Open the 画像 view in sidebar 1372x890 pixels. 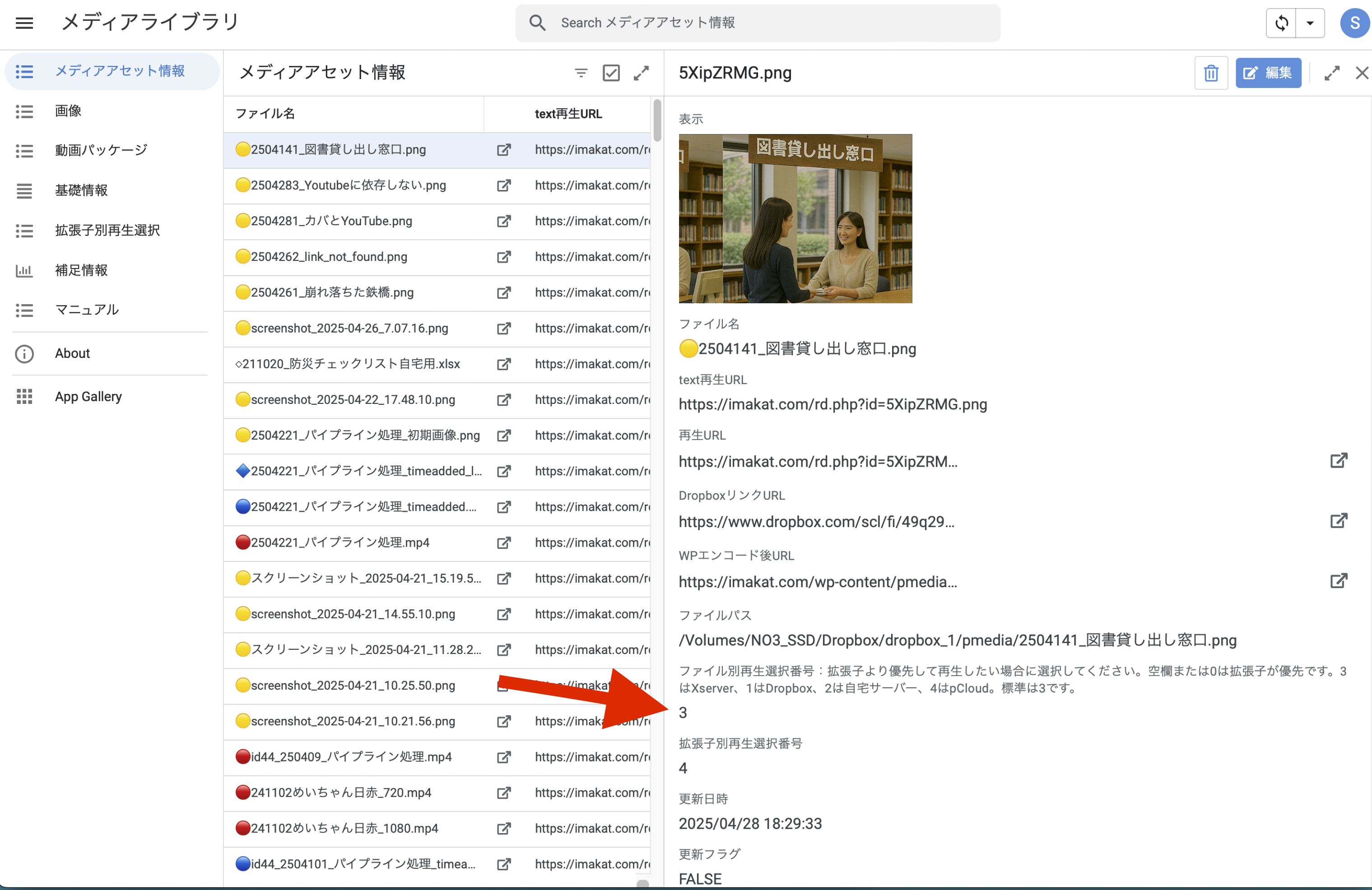pyautogui.click(x=68, y=111)
